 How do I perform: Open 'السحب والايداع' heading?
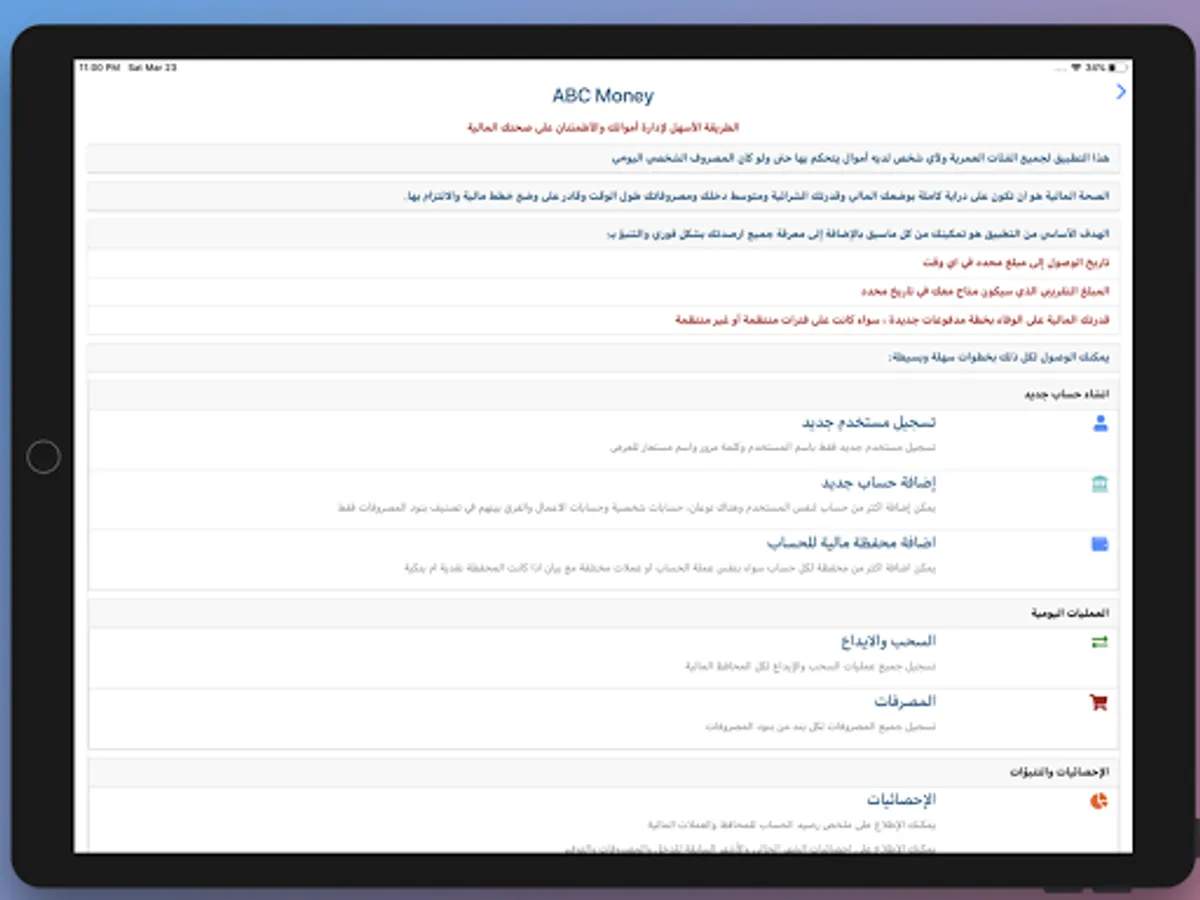click(888, 641)
